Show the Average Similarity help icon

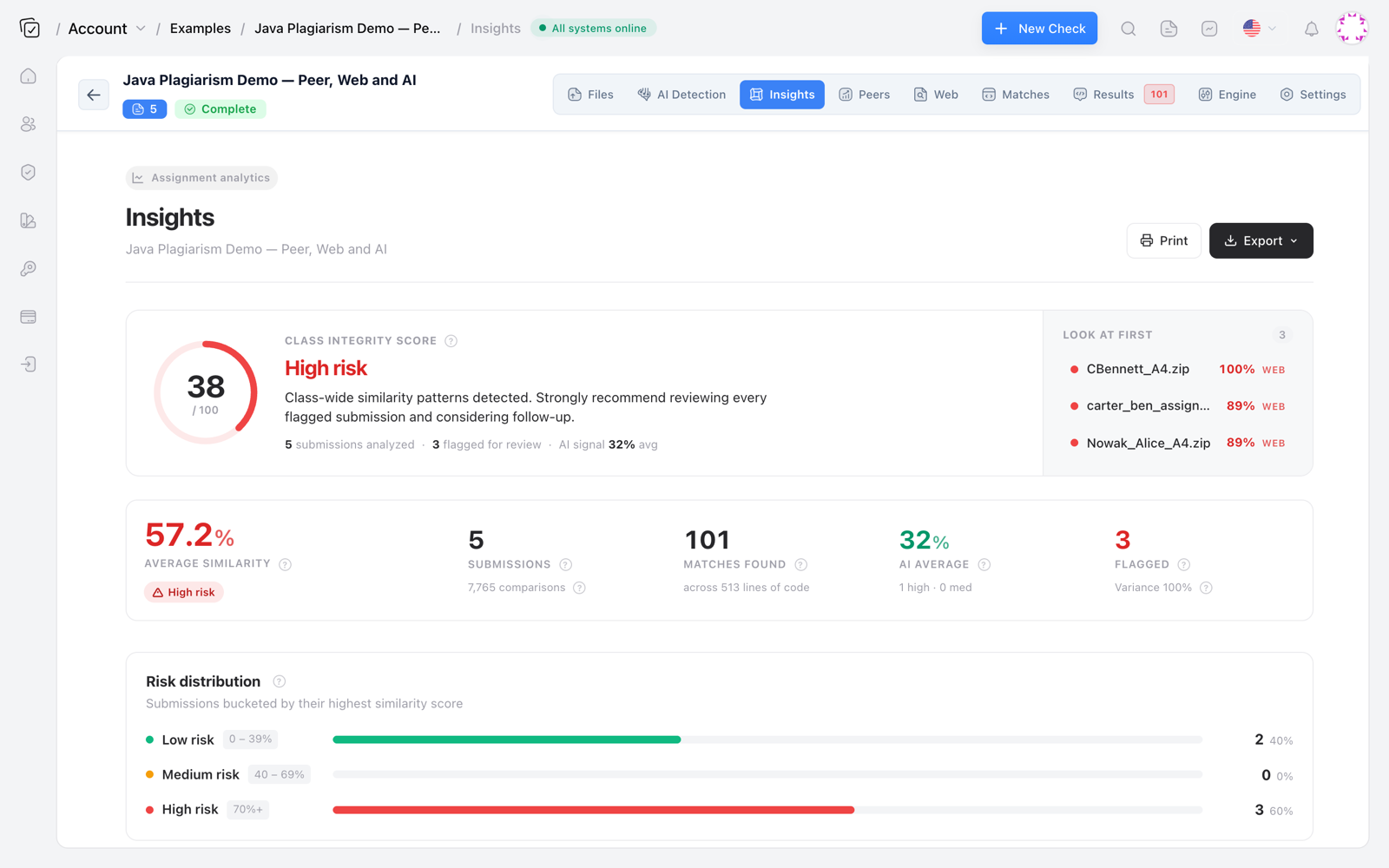(285, 564)
